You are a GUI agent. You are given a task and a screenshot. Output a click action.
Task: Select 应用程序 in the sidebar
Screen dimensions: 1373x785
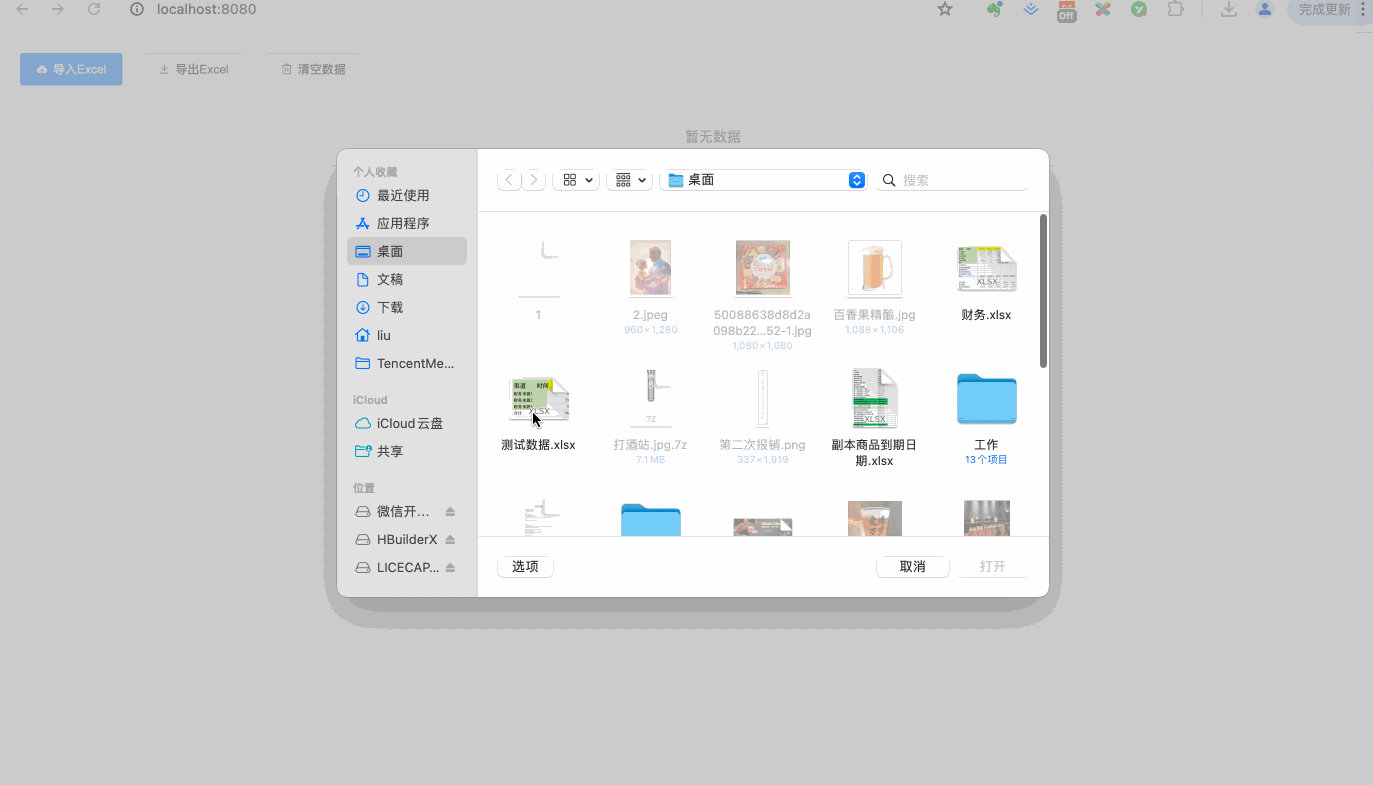(407, 223)
